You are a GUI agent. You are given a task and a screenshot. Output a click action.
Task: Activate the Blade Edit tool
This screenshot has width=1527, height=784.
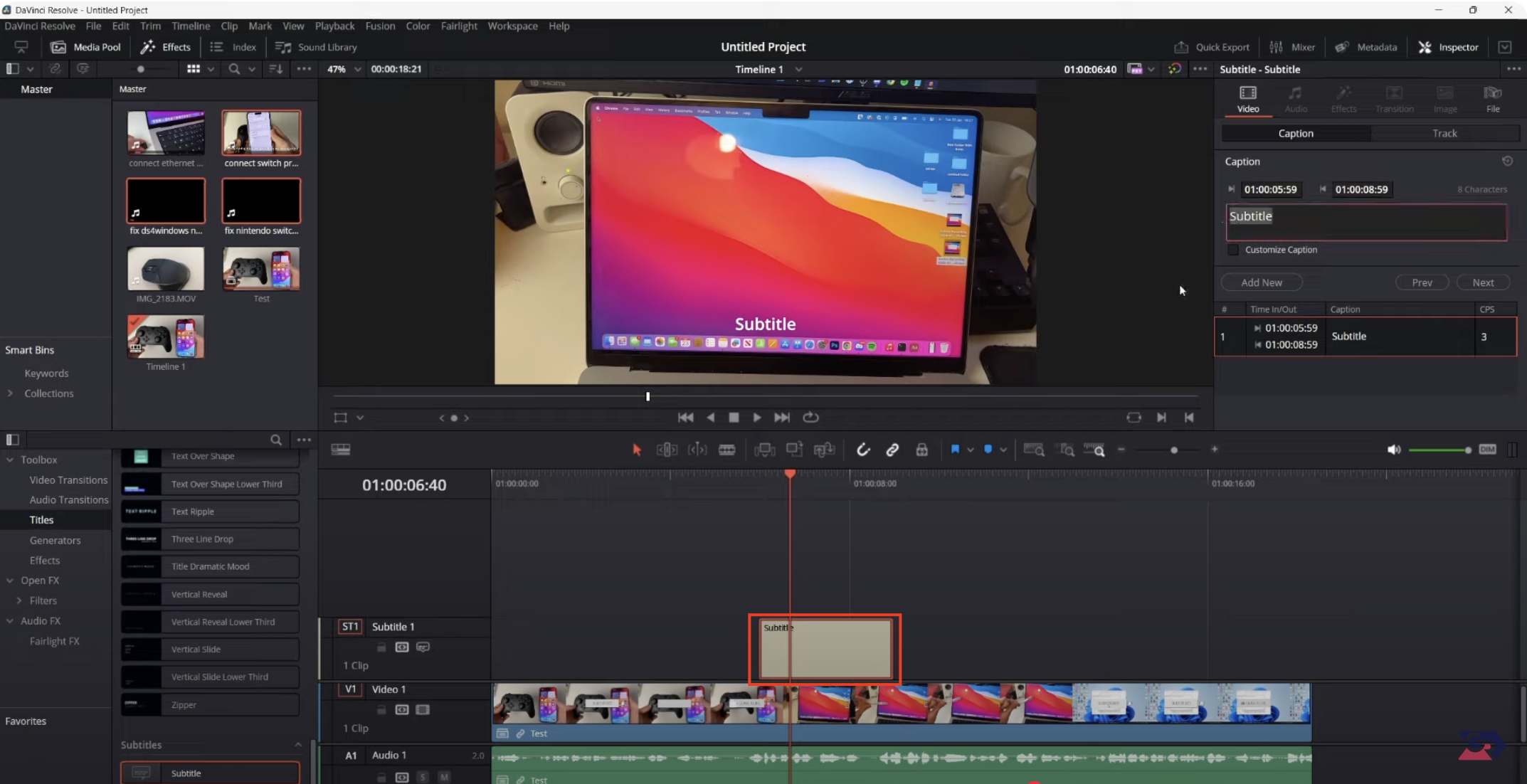point(726,450)
